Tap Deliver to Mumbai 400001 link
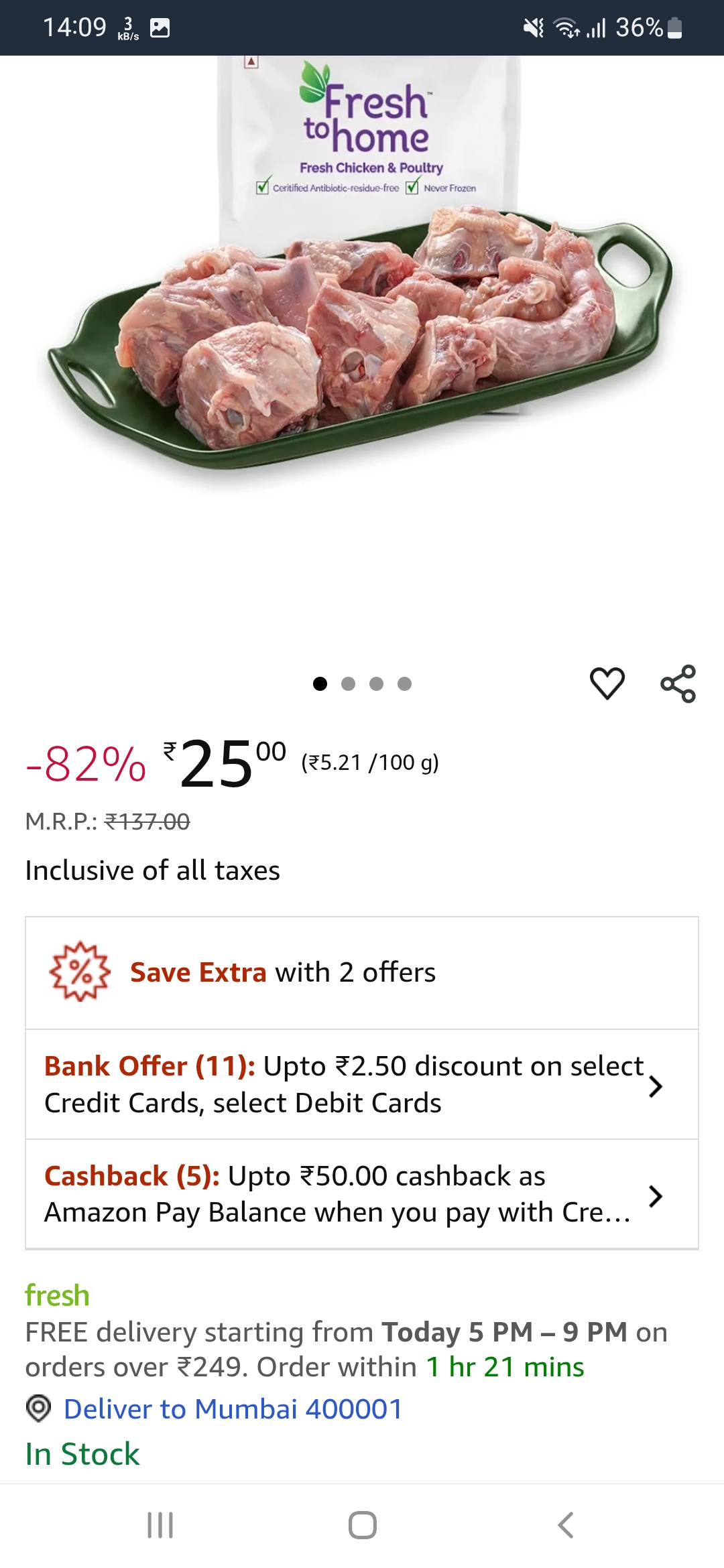Viewport: 724px width, 1568px height. point(233,1409)
